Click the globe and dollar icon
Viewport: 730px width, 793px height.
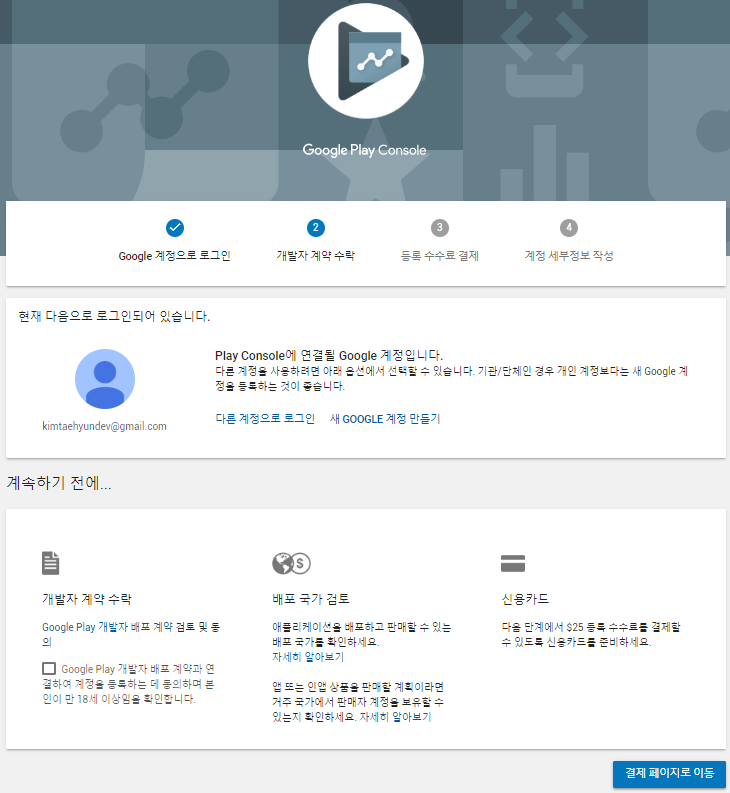(x=291, y=563)
